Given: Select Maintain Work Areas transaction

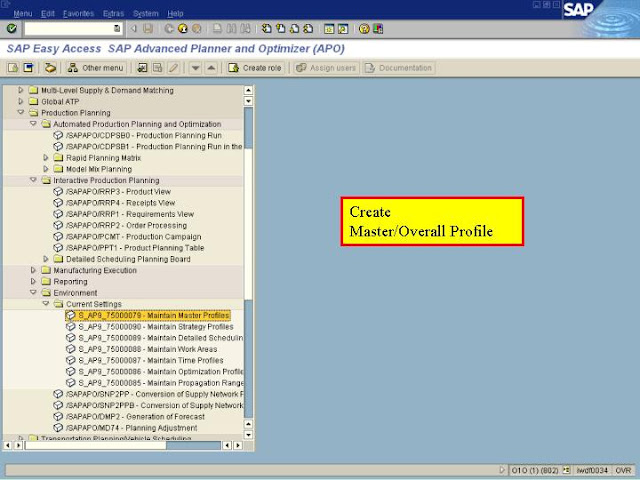Looking at the screenshot, I should coord(147,349).
